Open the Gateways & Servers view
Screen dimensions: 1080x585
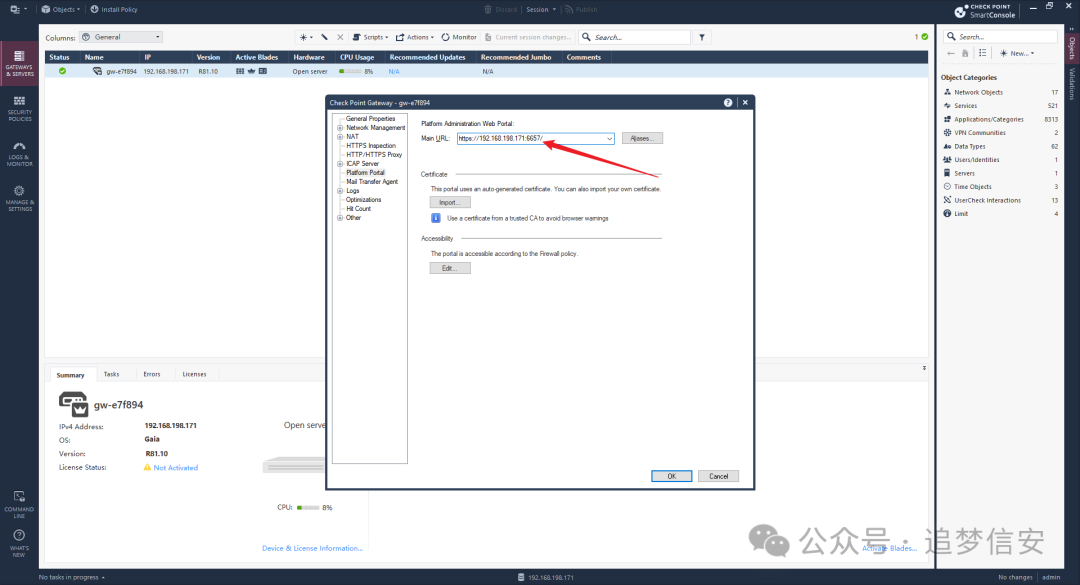19,63
